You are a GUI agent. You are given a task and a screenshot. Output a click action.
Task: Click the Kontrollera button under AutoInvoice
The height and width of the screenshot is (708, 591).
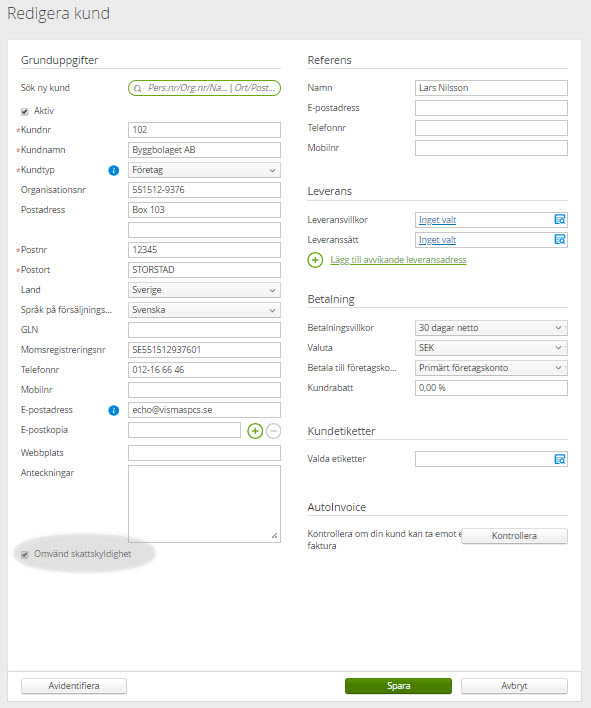(514, 536)
